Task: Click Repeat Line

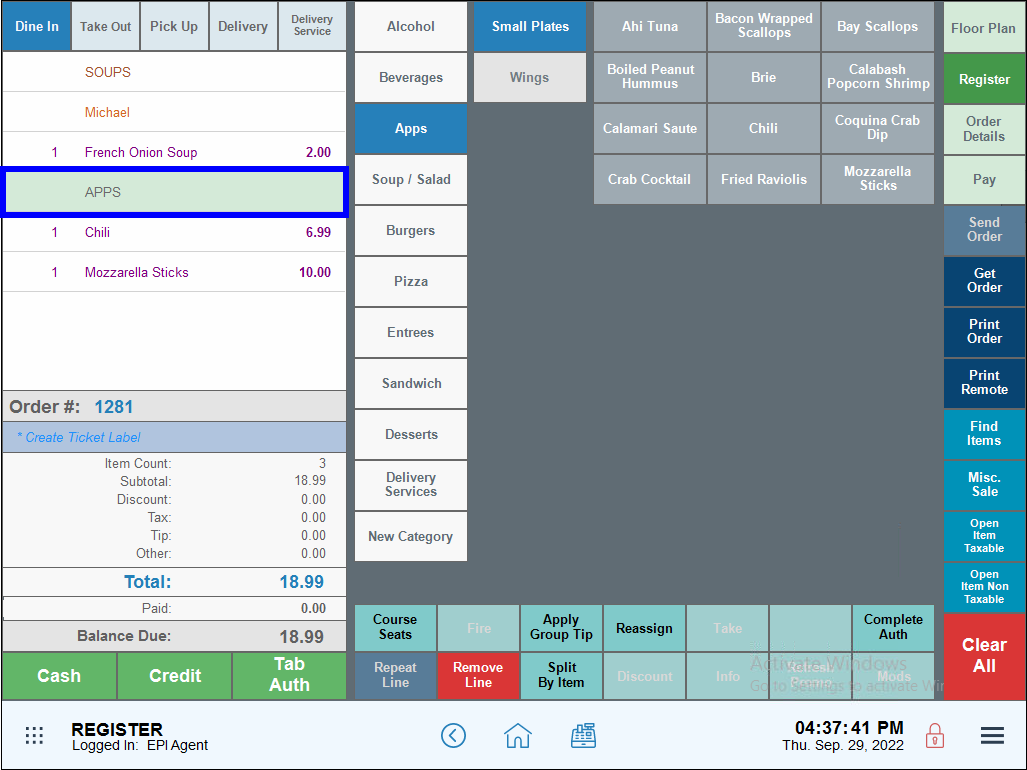Action: 395,676
